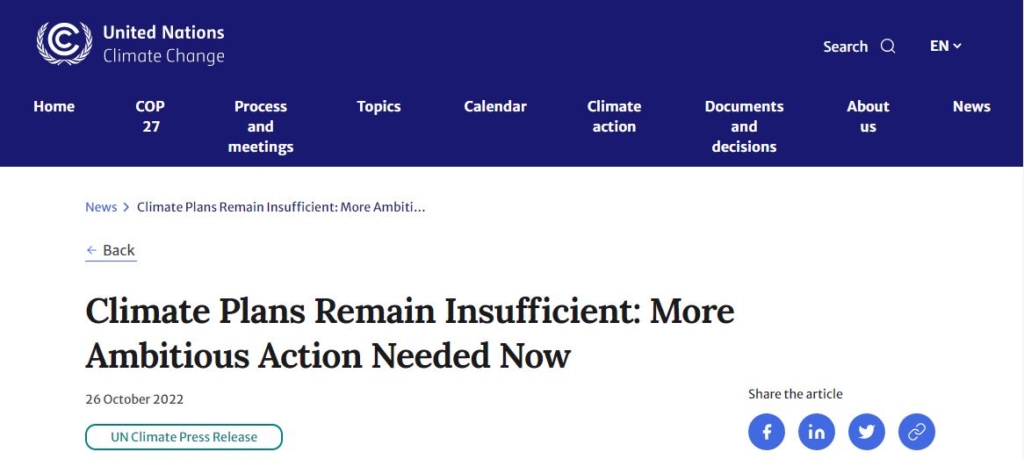
Task: Copy the article link with chain icon
Action: pos(916,432)
